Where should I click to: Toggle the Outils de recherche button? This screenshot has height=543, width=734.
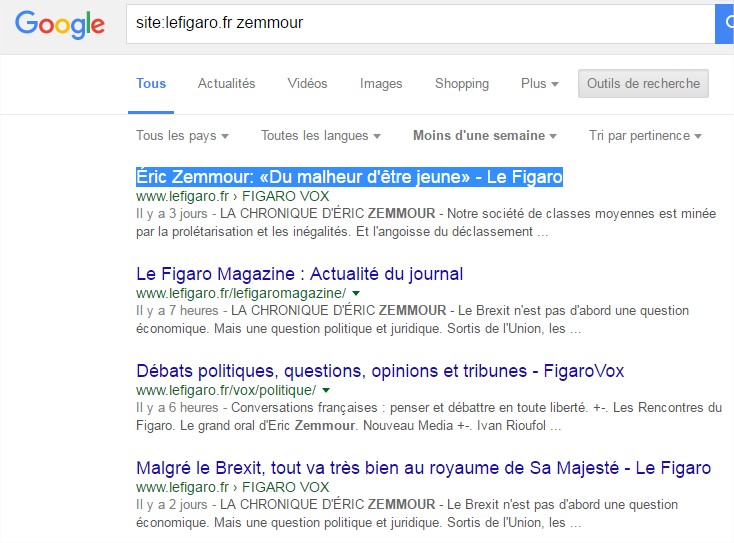(643, 83)
